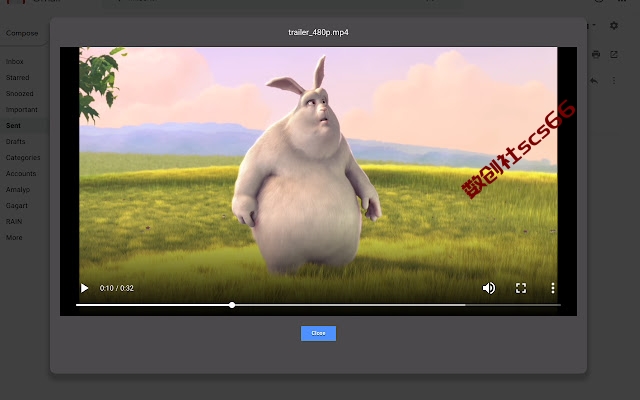Mute the video volume speaker icon

[489, 288]
